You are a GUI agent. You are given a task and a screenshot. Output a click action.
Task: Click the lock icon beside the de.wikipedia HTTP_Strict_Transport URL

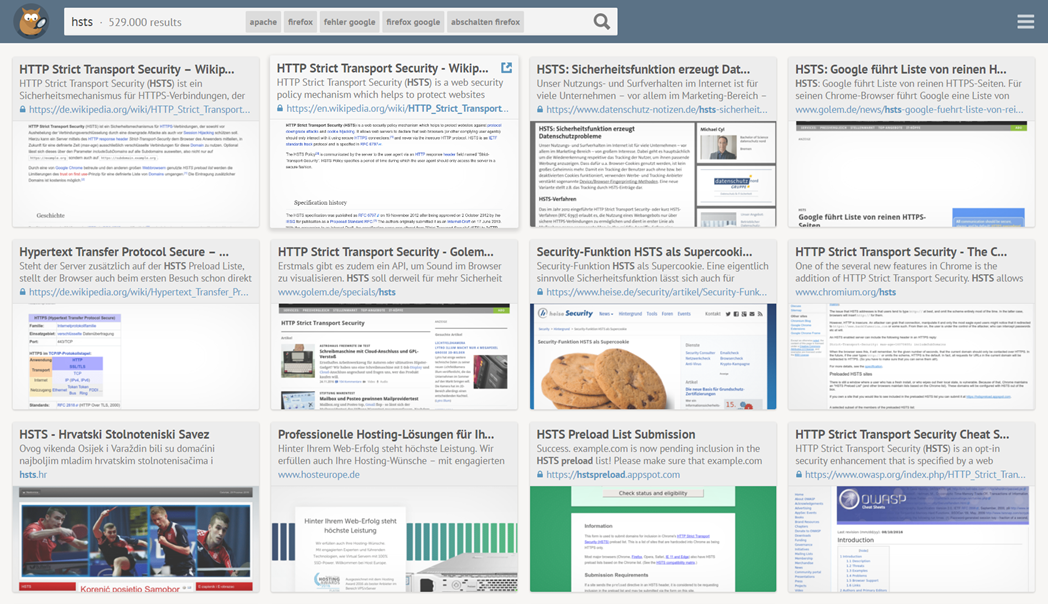click(x=23, y=110)
